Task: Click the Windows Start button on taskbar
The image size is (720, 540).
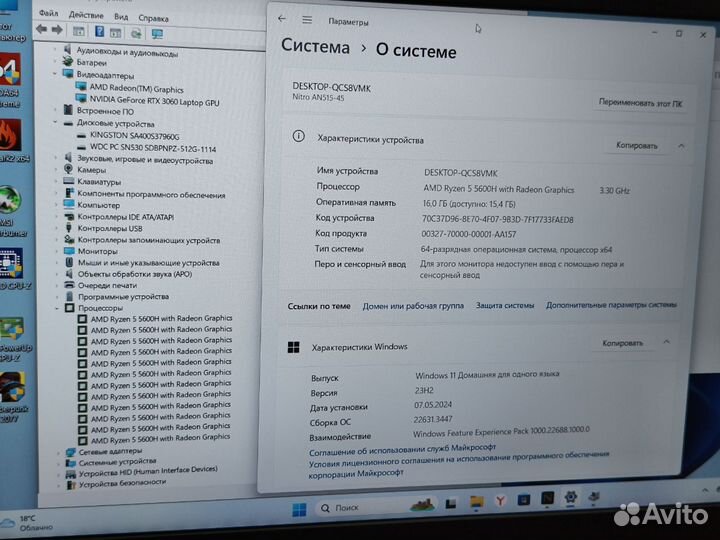Action: click(x=299, y=509)
